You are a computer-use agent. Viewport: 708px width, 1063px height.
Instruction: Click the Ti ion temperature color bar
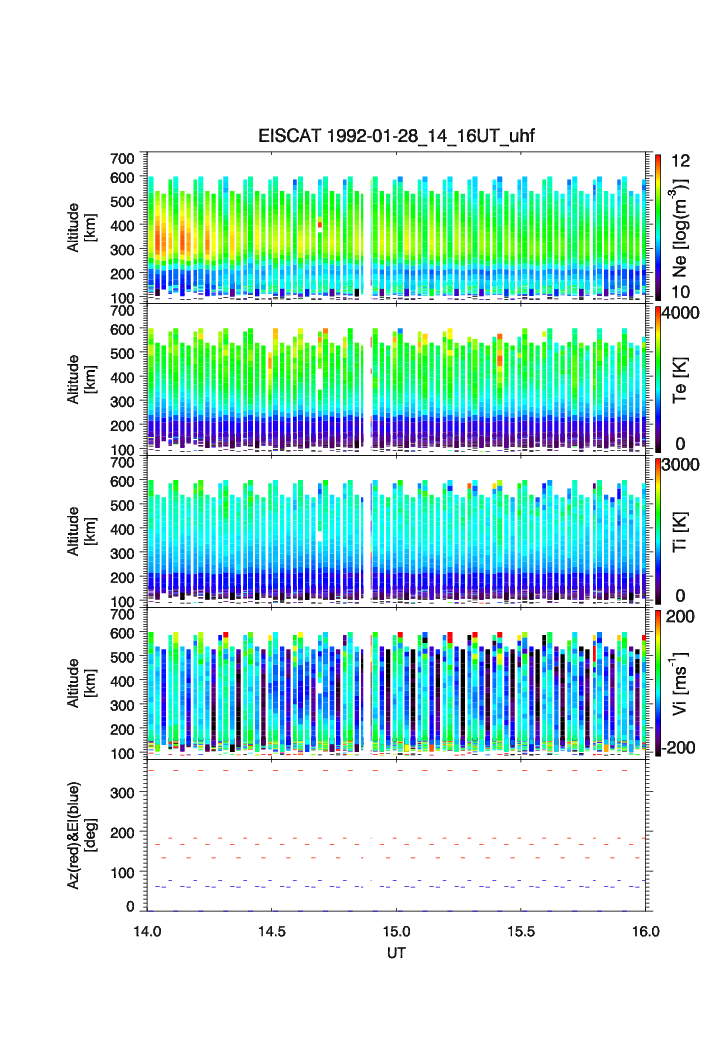[658, 531]
